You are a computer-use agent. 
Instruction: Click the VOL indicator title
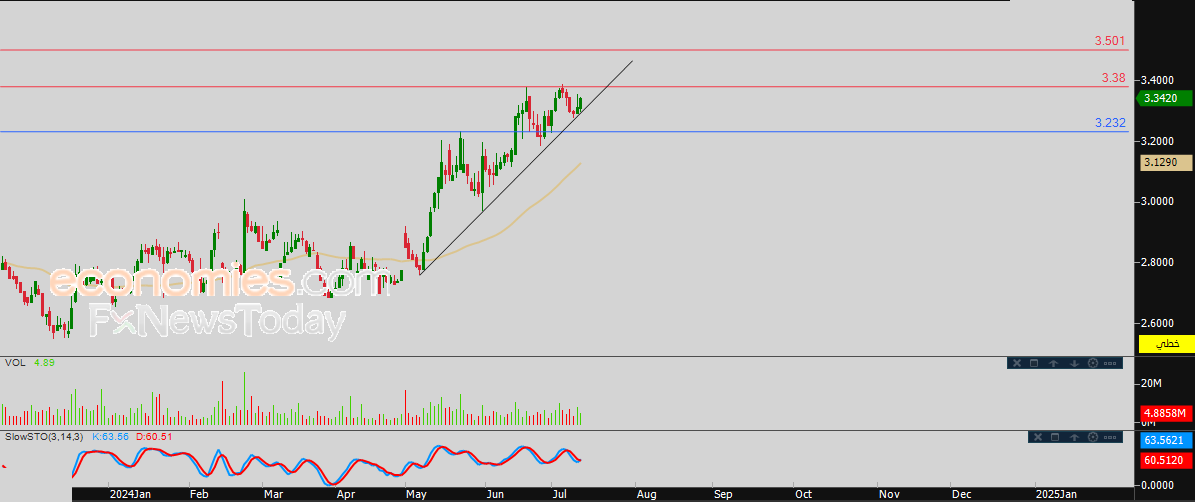(x=14, y=363)
